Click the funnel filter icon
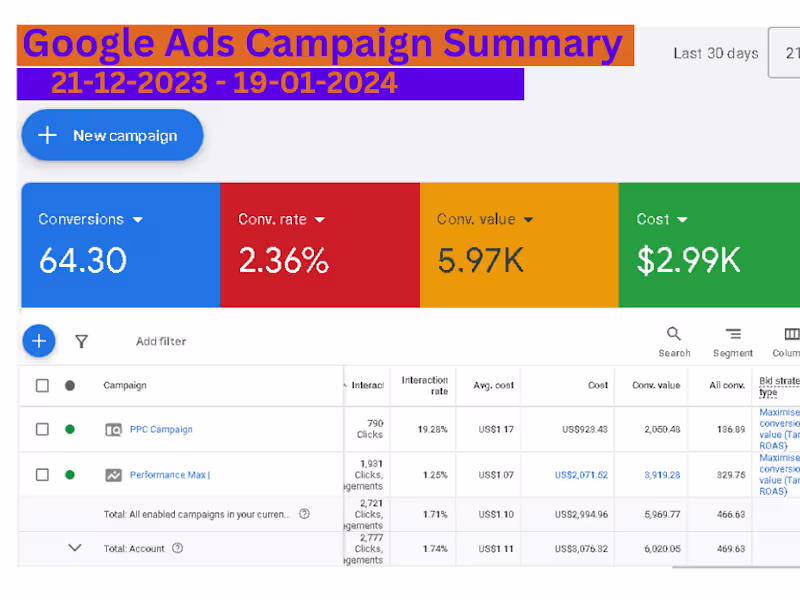Viewport: 800px width, 600px height. point(82,341)
